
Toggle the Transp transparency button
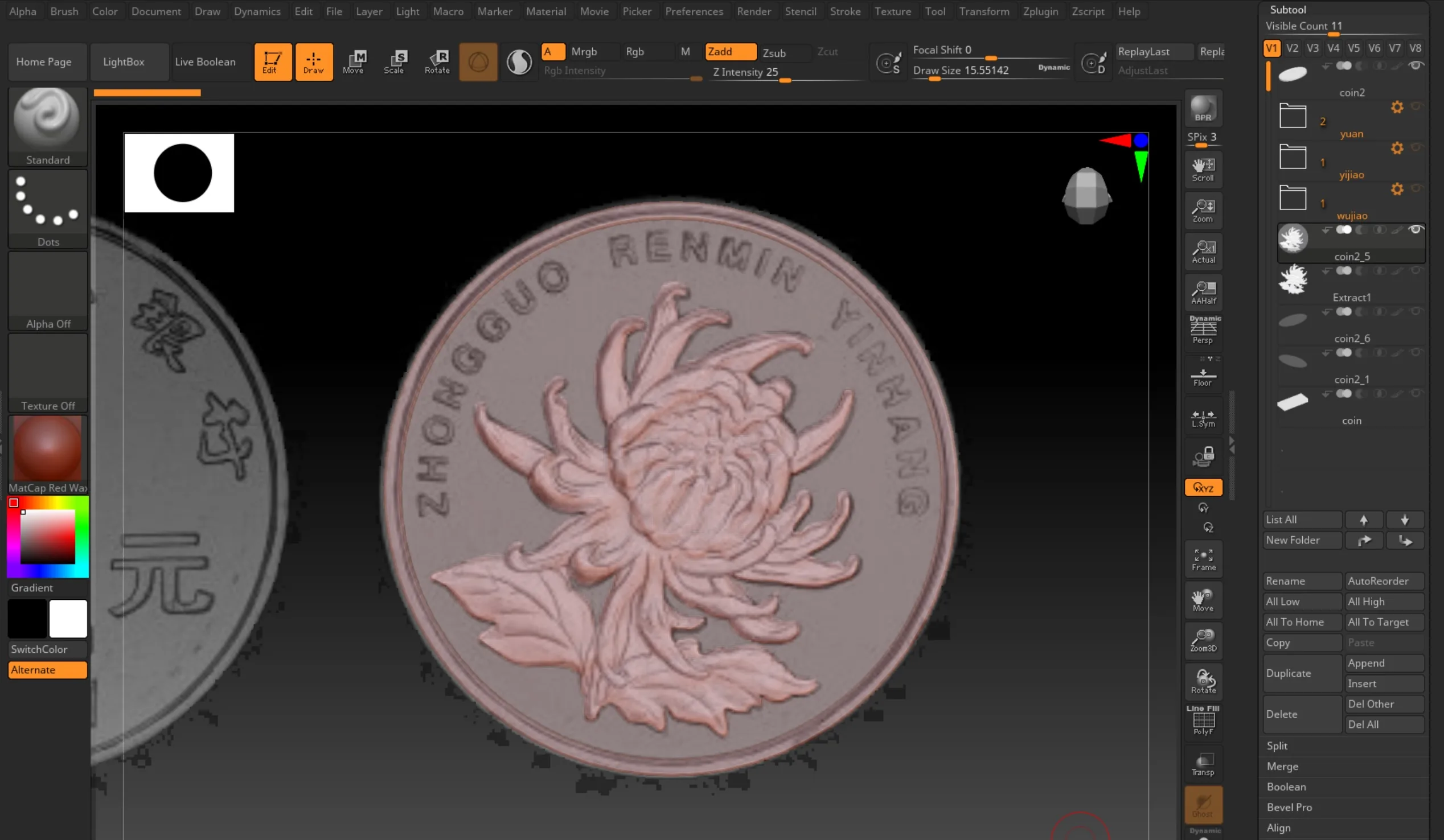(x=1203, y=764)
